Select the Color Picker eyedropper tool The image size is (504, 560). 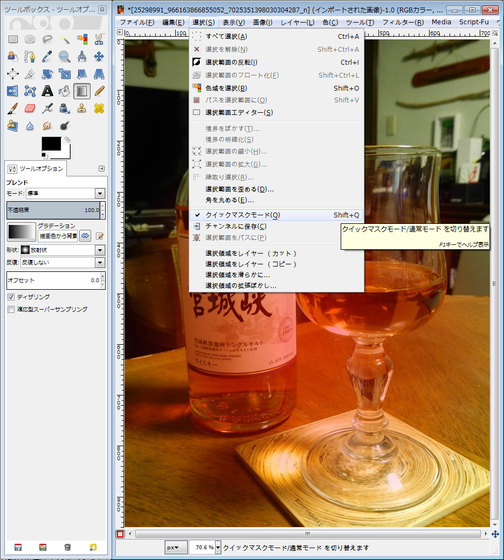pos(47,56)
